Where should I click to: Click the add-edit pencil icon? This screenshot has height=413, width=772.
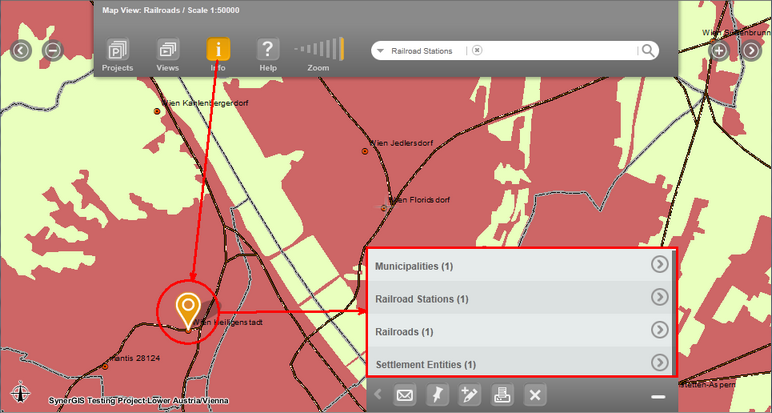pyautogui.click(x=470, y=395)
